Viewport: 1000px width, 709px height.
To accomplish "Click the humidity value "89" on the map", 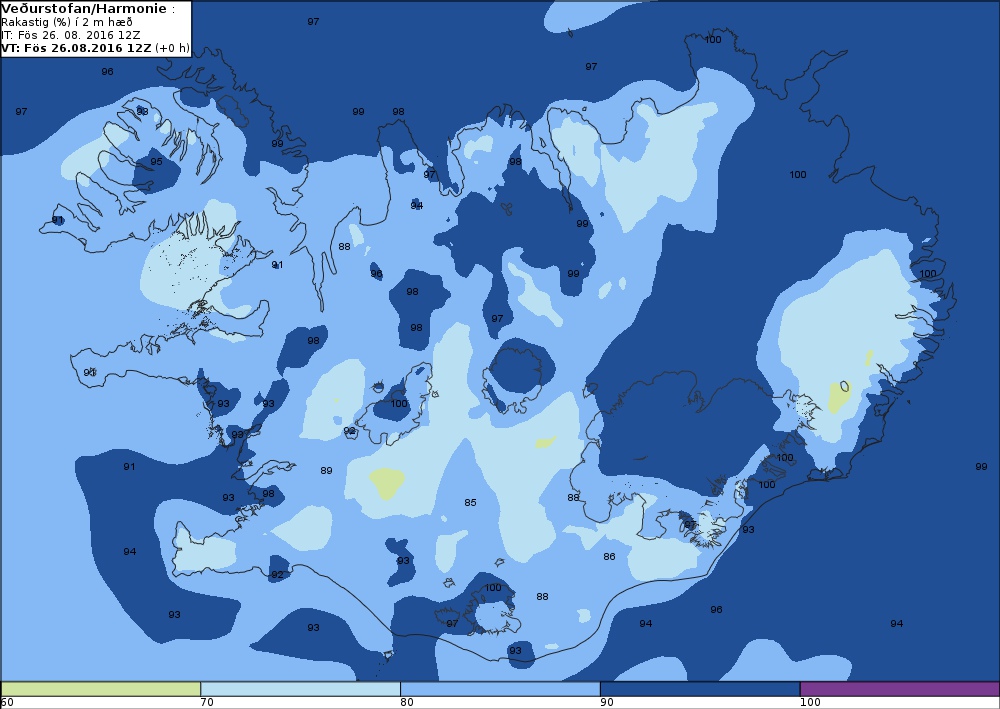I will point(326,471).
